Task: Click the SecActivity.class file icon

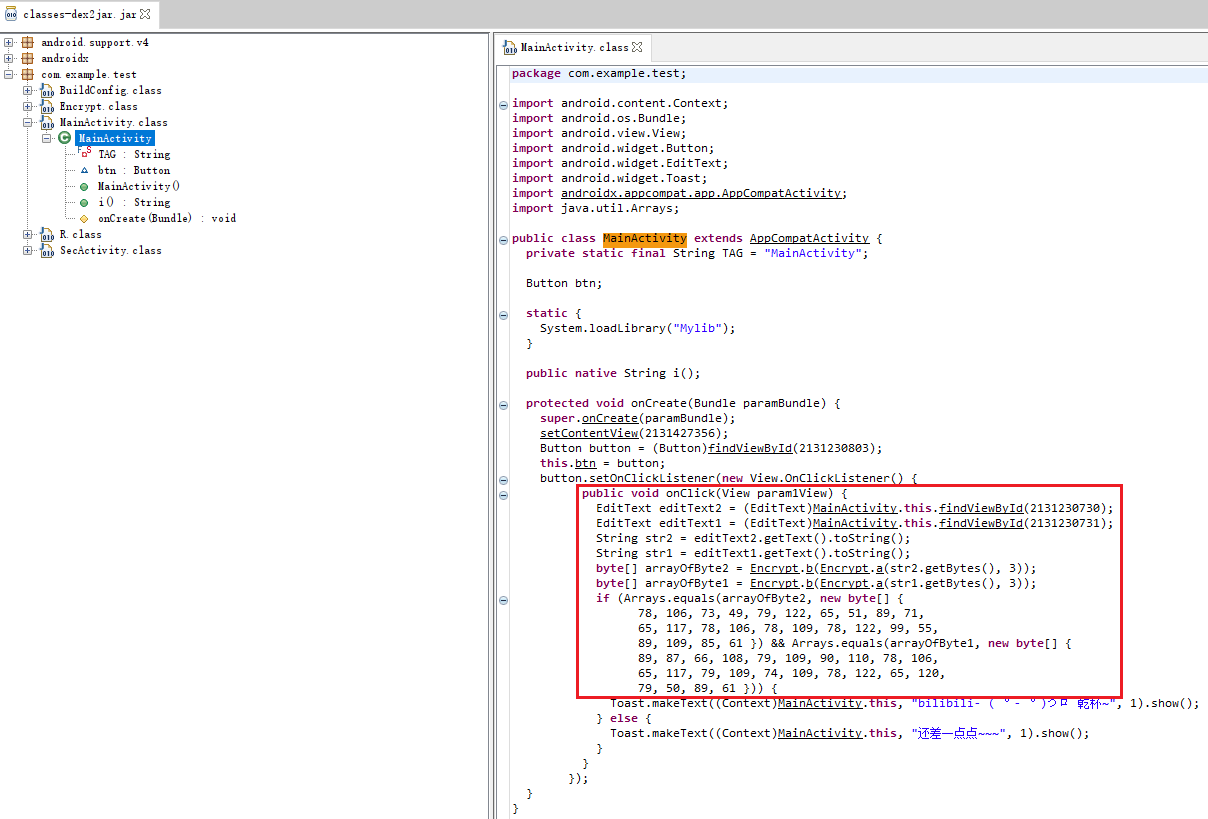Action: [46, 251]
